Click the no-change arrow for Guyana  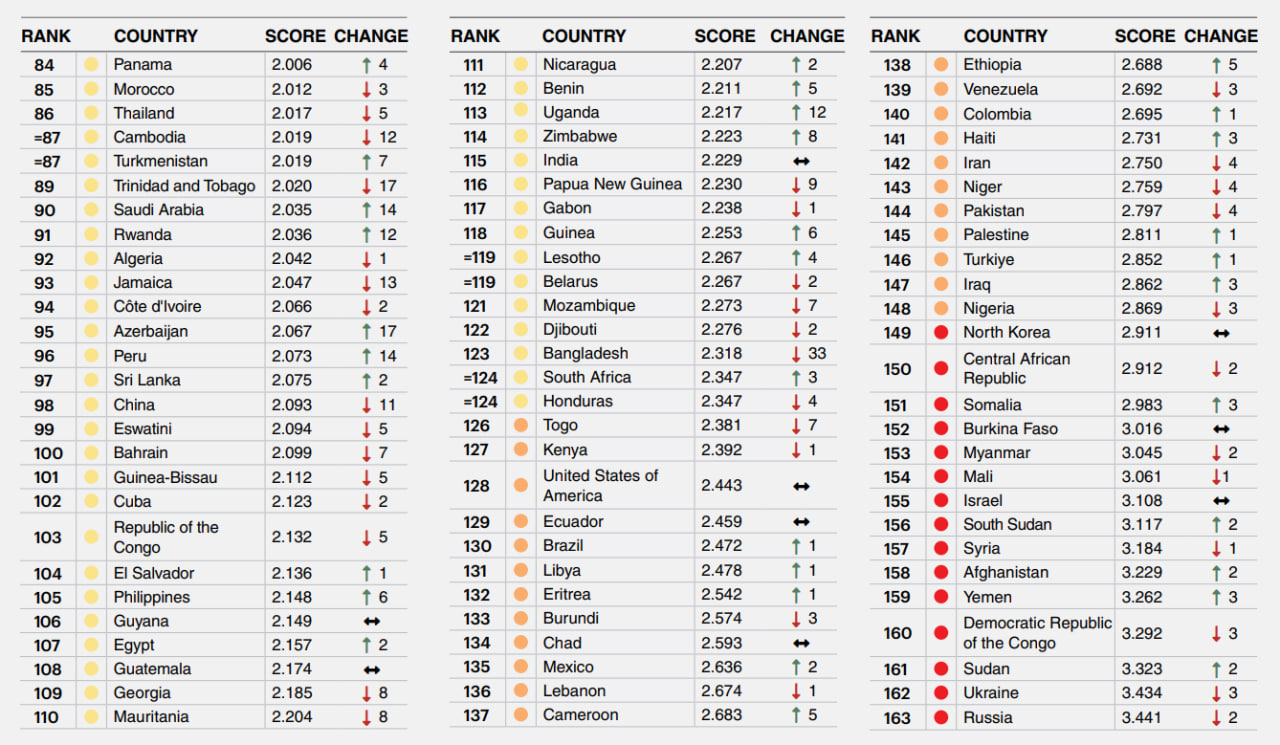372,621
